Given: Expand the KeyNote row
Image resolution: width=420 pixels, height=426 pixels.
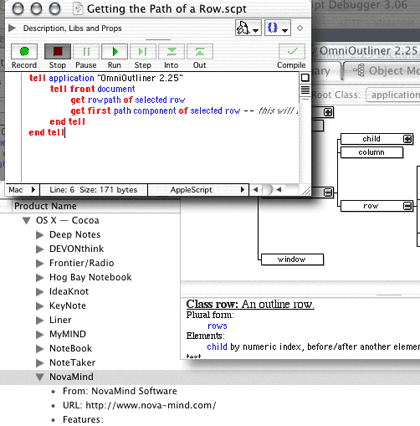Looking at the screenshot, I should click(40, 306).
